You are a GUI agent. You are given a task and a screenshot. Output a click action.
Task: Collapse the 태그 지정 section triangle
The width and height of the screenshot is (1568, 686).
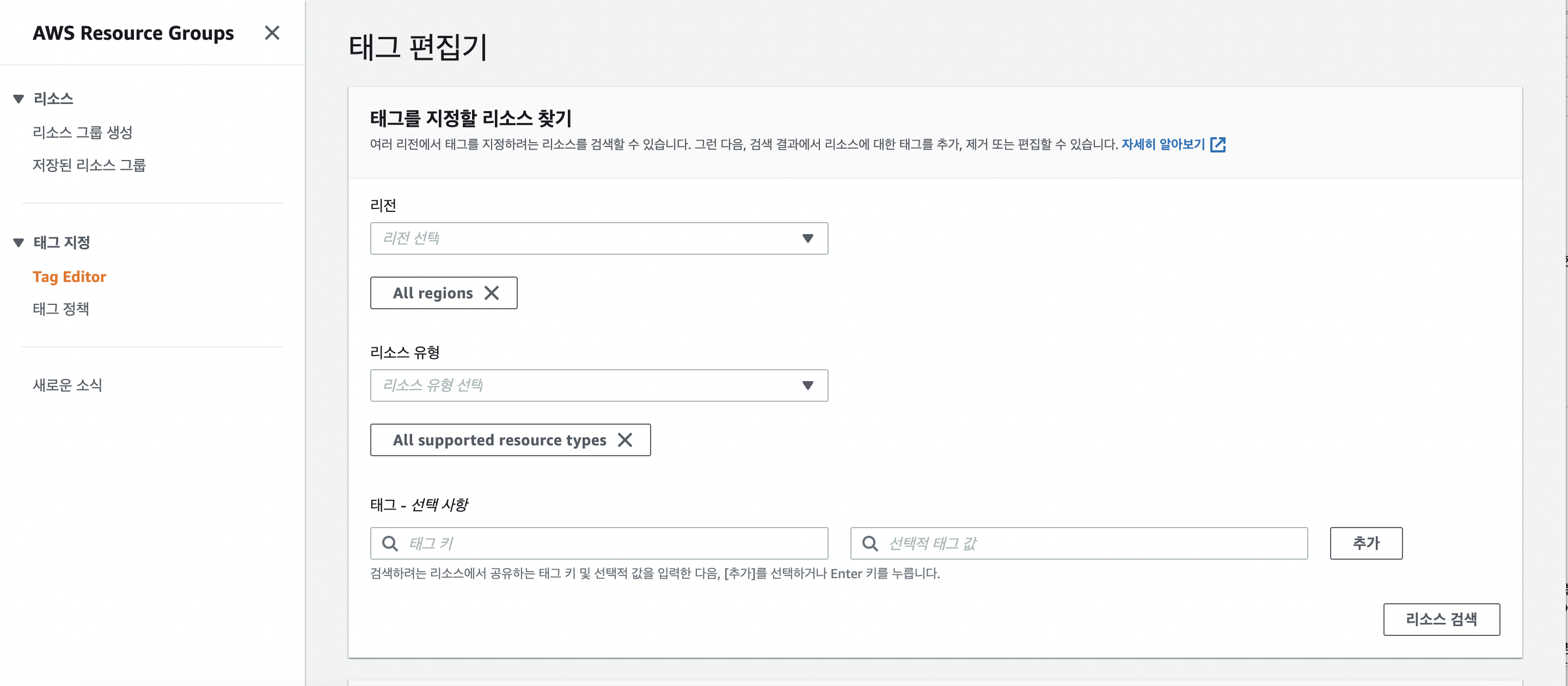[x=19, y=243]
